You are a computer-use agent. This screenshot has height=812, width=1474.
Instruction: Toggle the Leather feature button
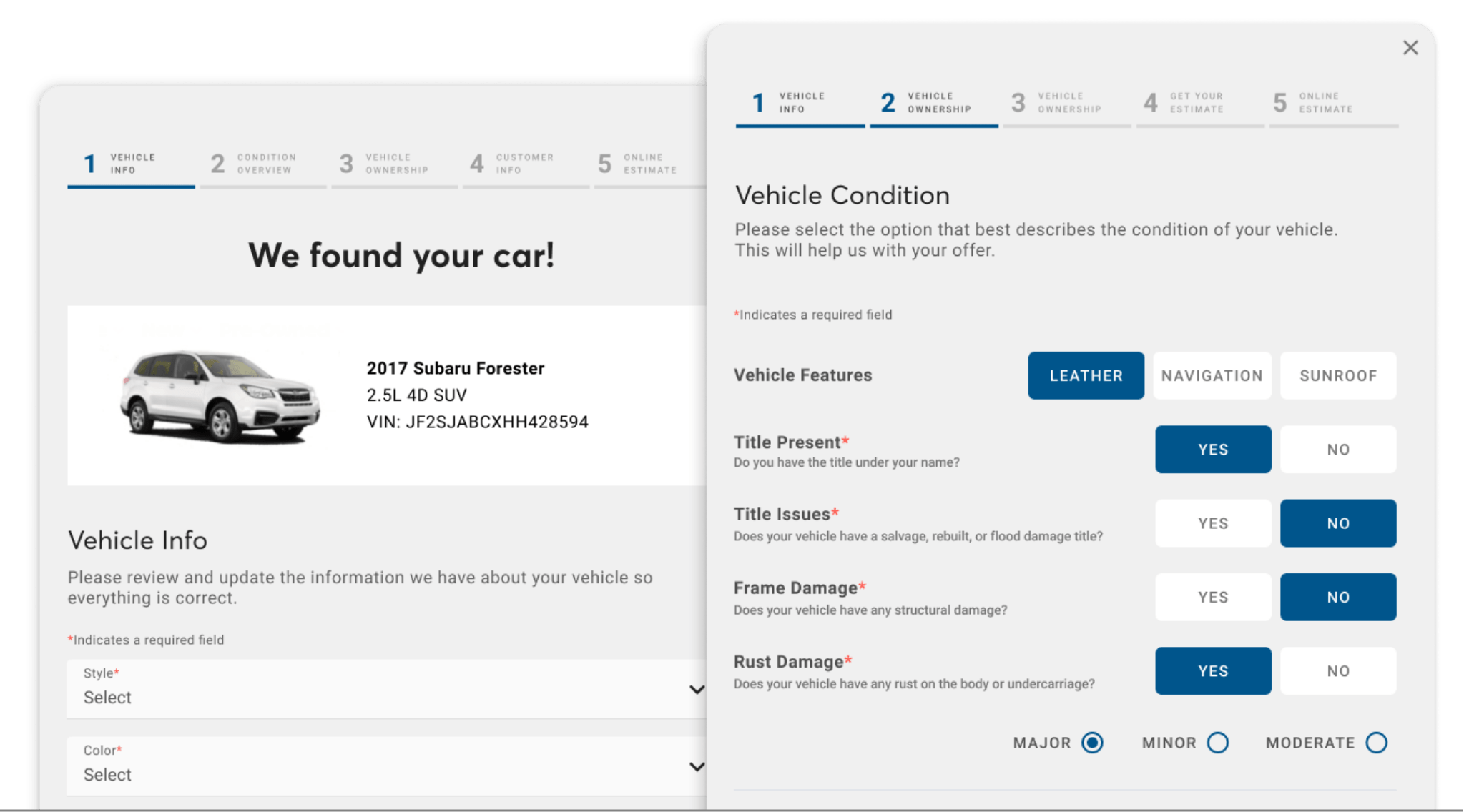[1086, 375]
